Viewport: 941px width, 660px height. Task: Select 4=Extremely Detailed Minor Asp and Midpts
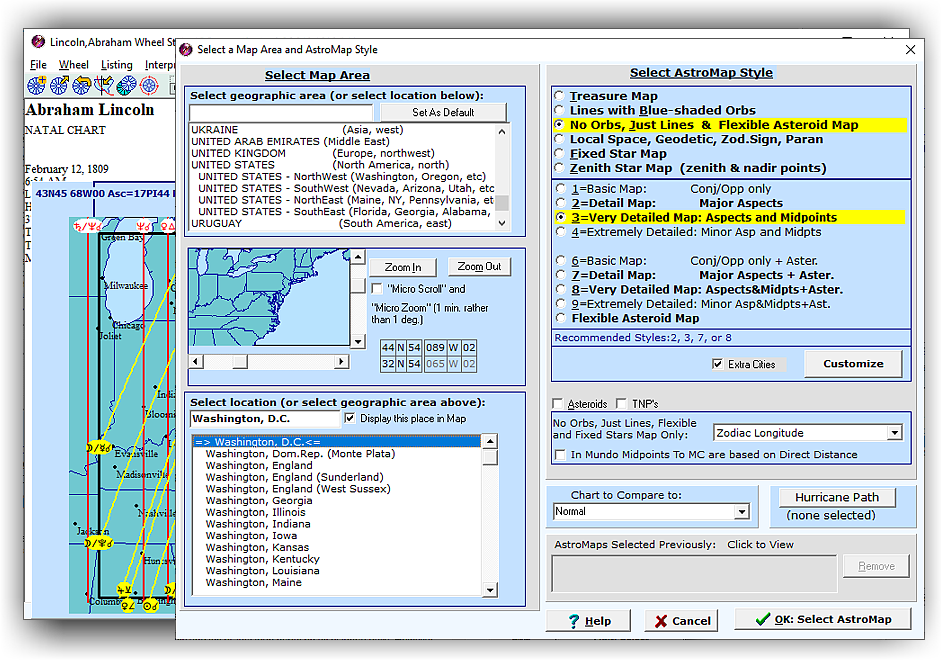coord(561,232)
